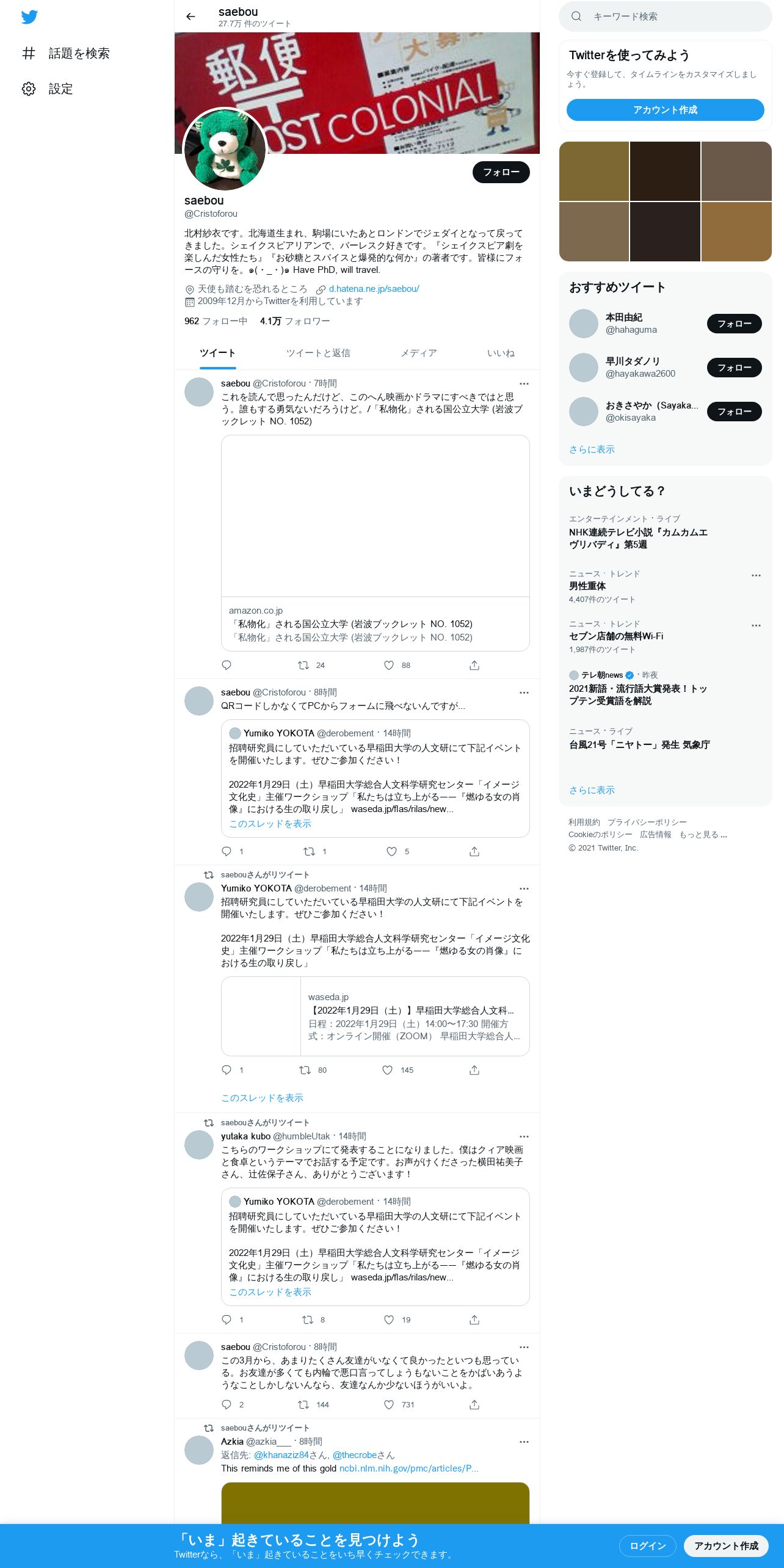The height and width of the screenshot is (1568, 784).
Task: Click the Twitter bird logo
Action: 29,17
